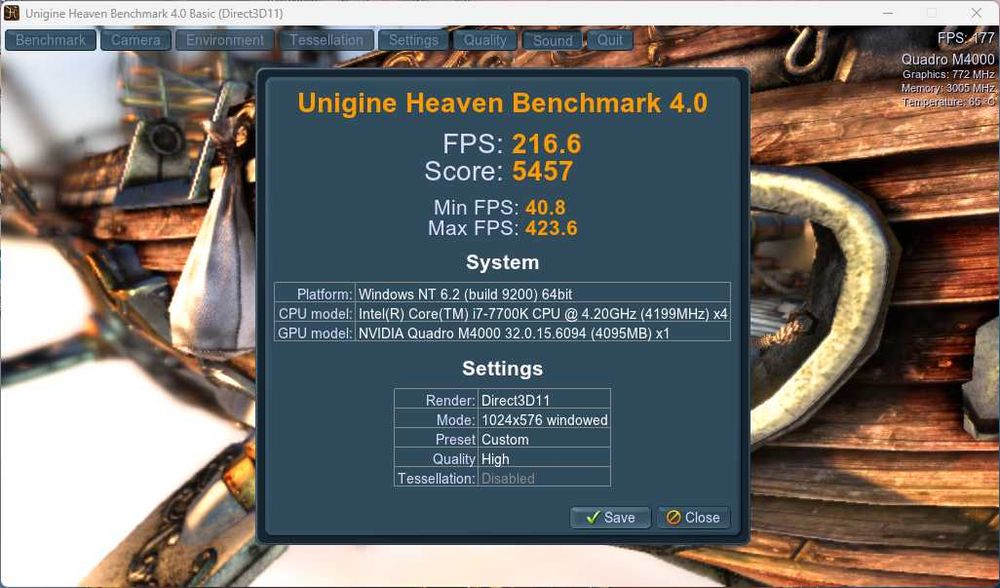Open the Sound menu
1000x588 pixels.
(552, 40)
